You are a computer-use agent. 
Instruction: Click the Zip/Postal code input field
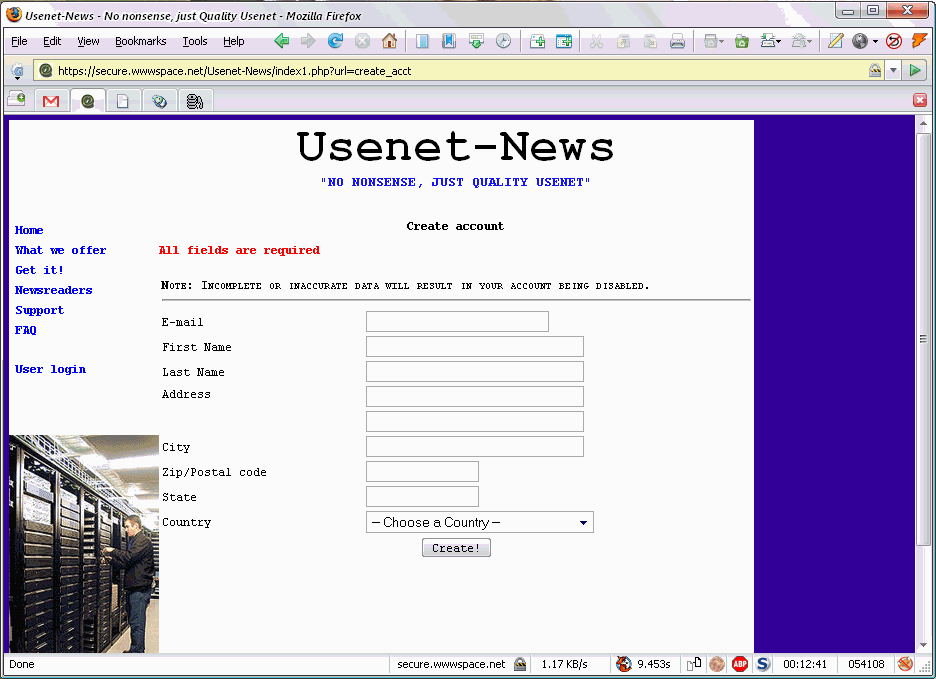(x=422, y=472)
